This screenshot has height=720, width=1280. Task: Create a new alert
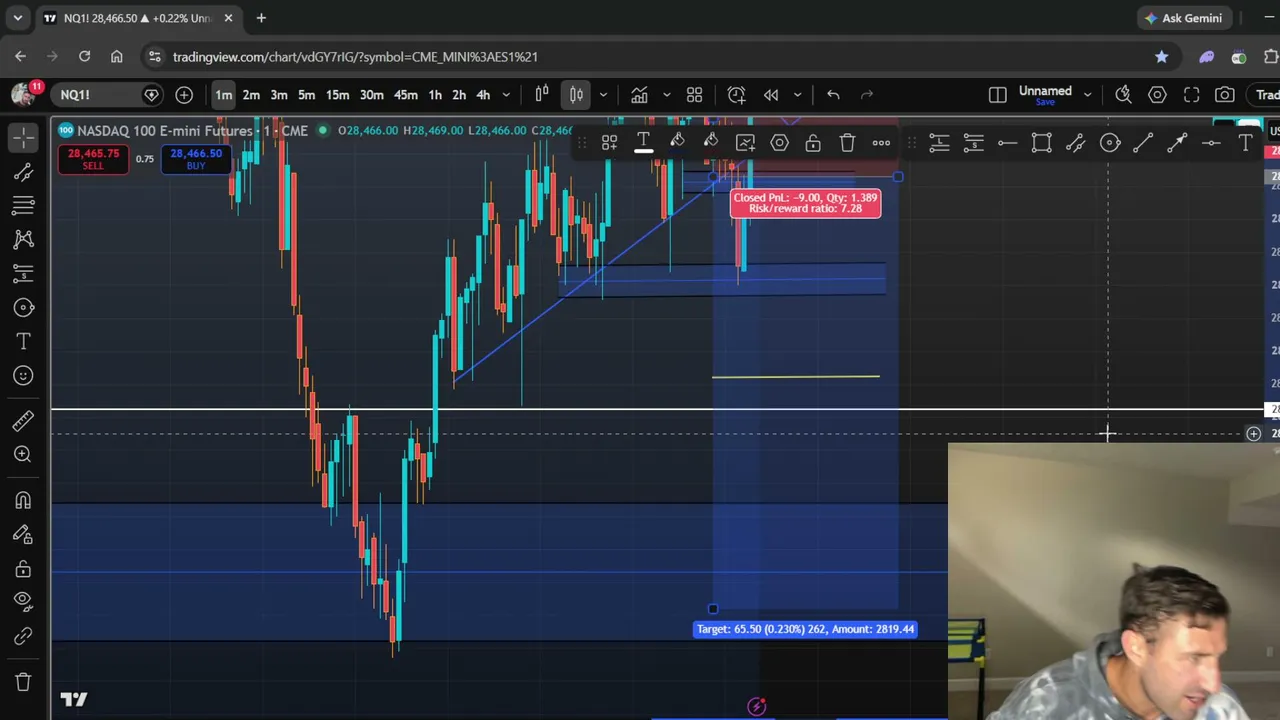click(736, 95)
